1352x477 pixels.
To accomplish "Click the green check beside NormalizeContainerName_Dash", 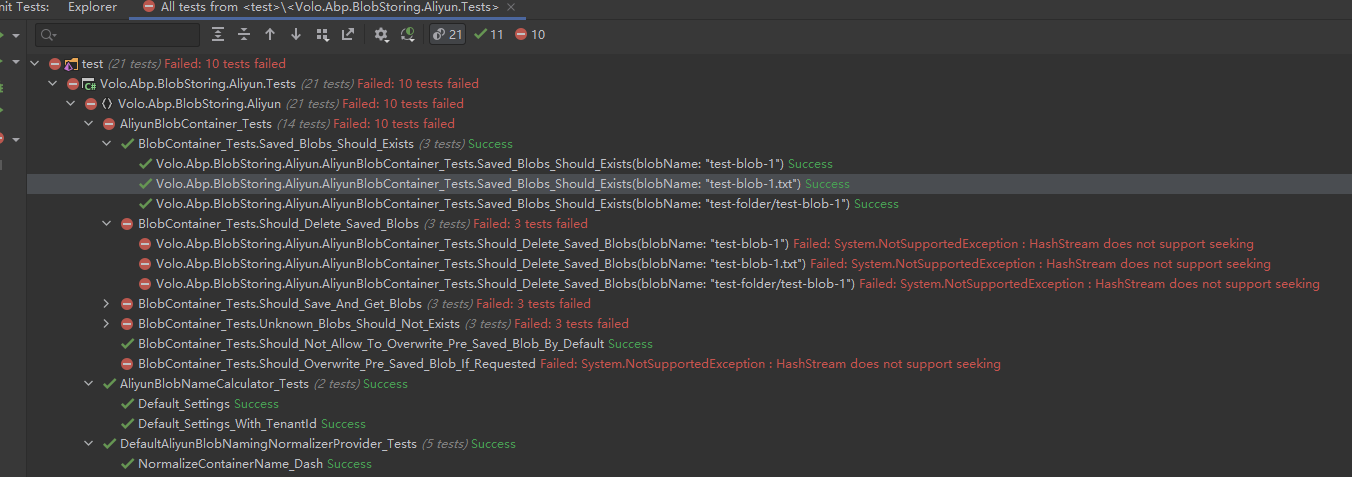I will click(127, 464).
